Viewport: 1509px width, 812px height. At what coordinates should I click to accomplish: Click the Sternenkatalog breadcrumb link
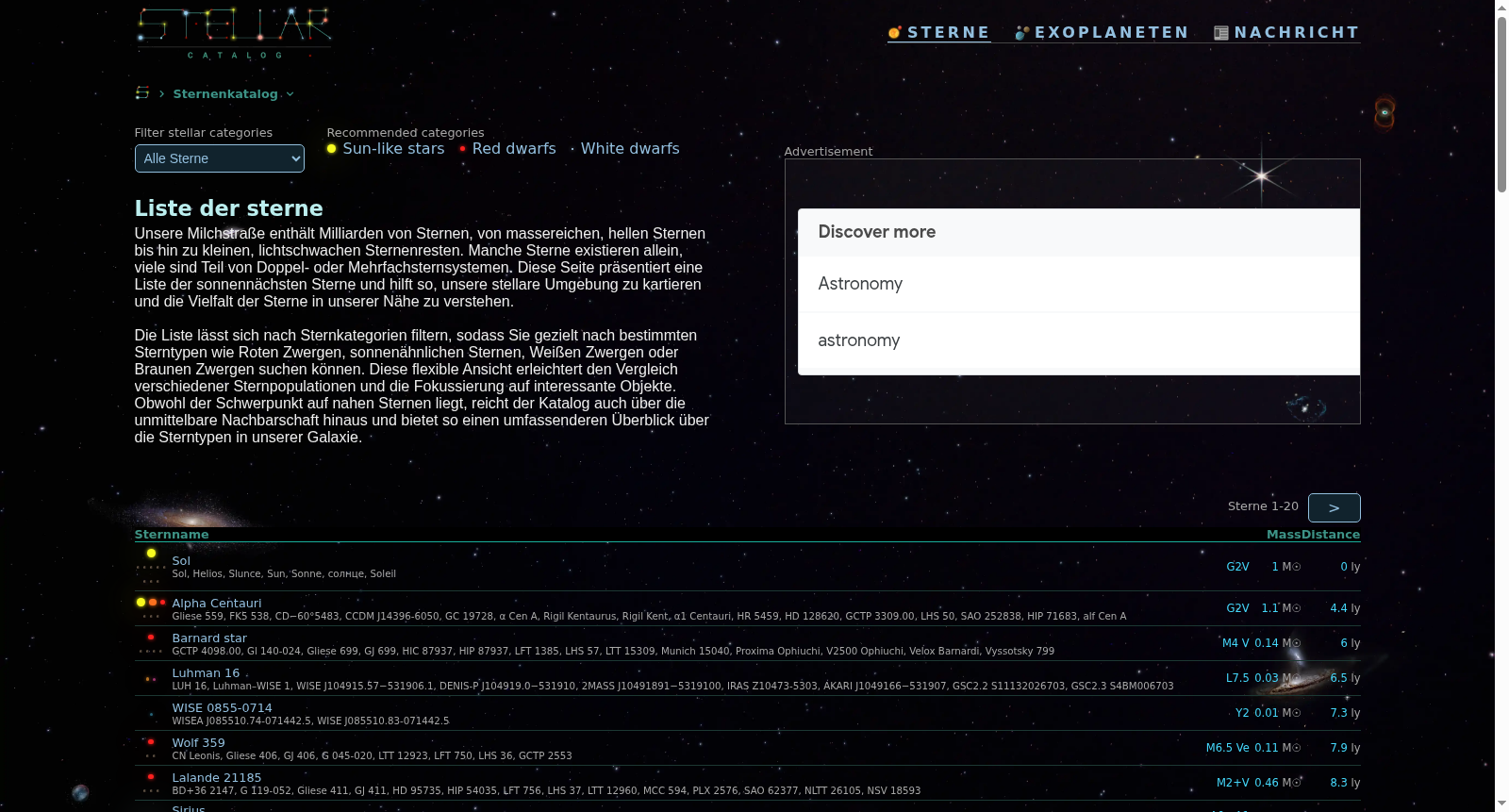click(x=225, y=94)
